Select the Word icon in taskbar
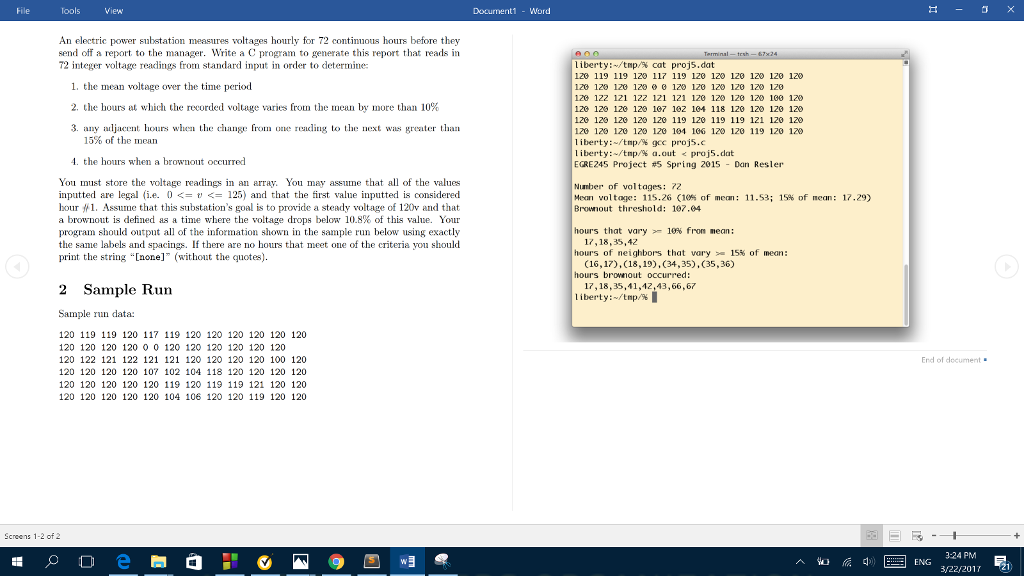Image resolution: width=1024 pixels, height=576 pixels. pos(407,561)
